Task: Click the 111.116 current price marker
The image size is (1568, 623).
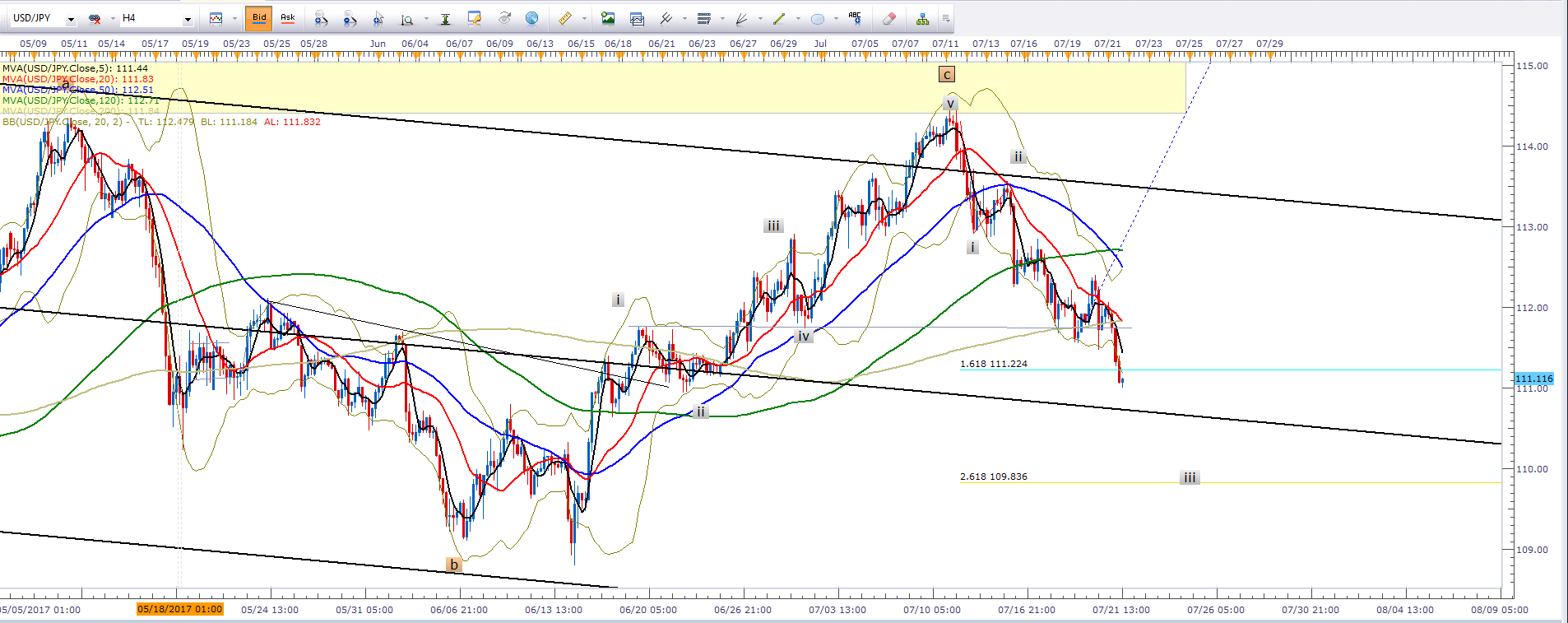Action: [x=1533, y=379]
